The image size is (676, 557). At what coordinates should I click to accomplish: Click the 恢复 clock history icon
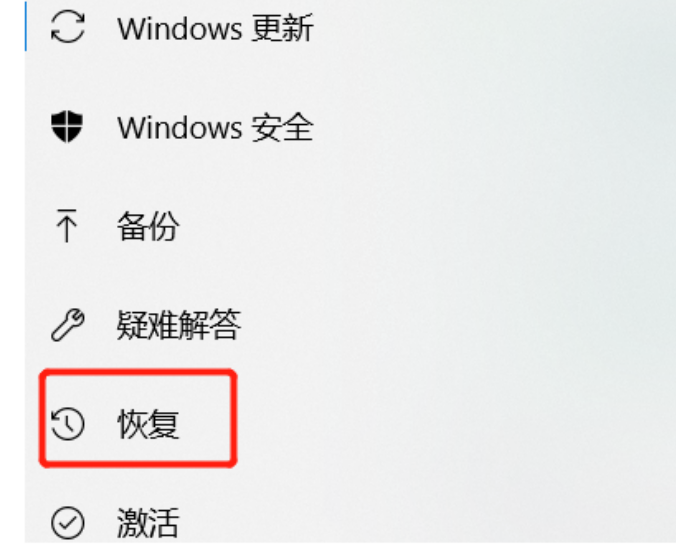pos(68,424)
